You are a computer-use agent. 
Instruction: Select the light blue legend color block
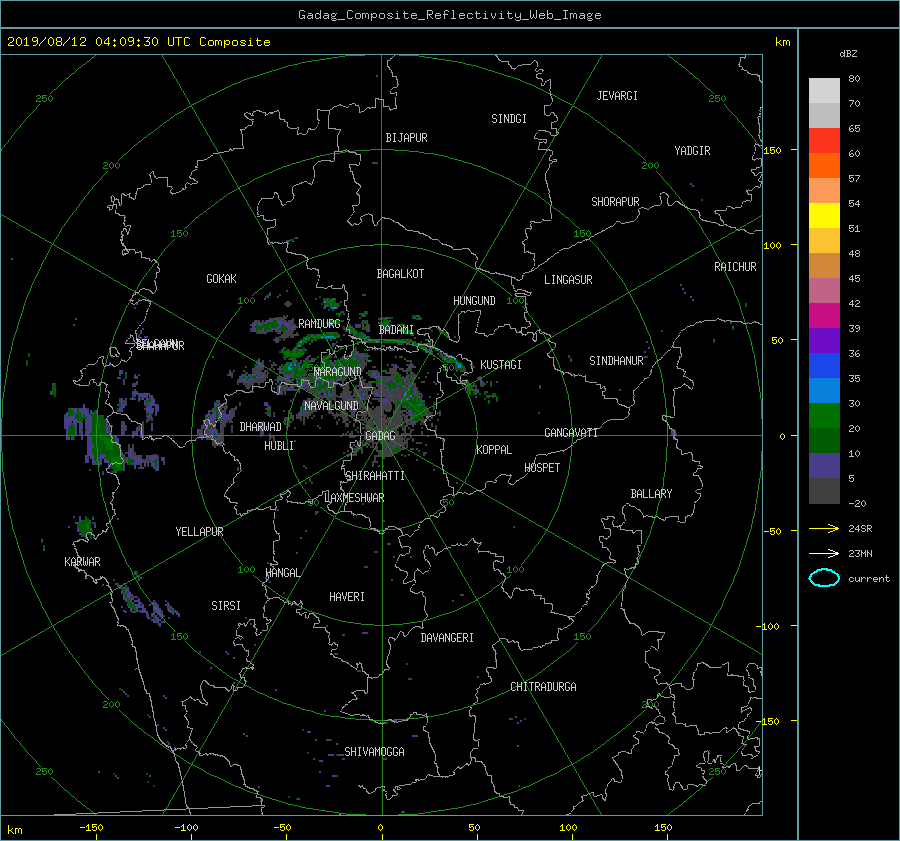(824, 390)
